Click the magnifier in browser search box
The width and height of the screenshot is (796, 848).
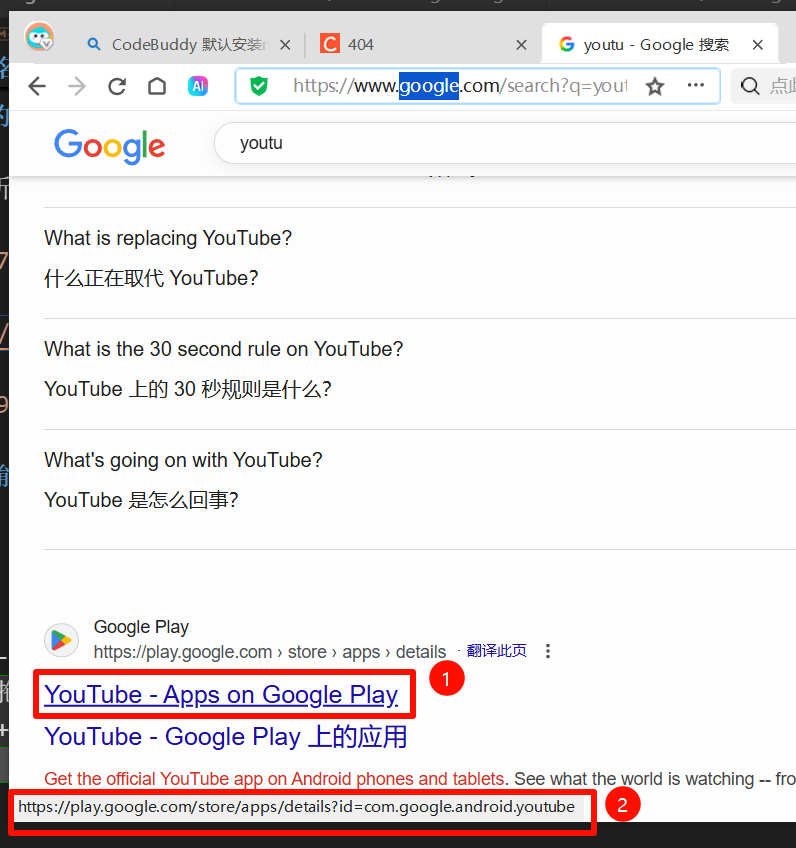coord(750,86)
